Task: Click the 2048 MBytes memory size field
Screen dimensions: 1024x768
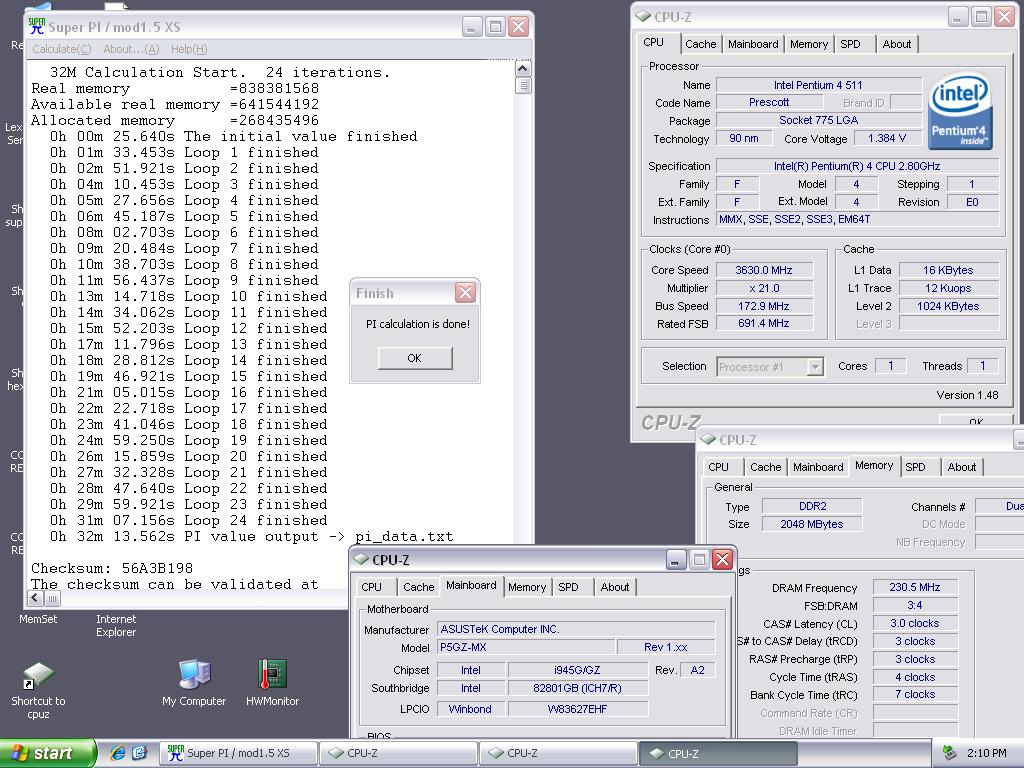Action: pos(812,524)
